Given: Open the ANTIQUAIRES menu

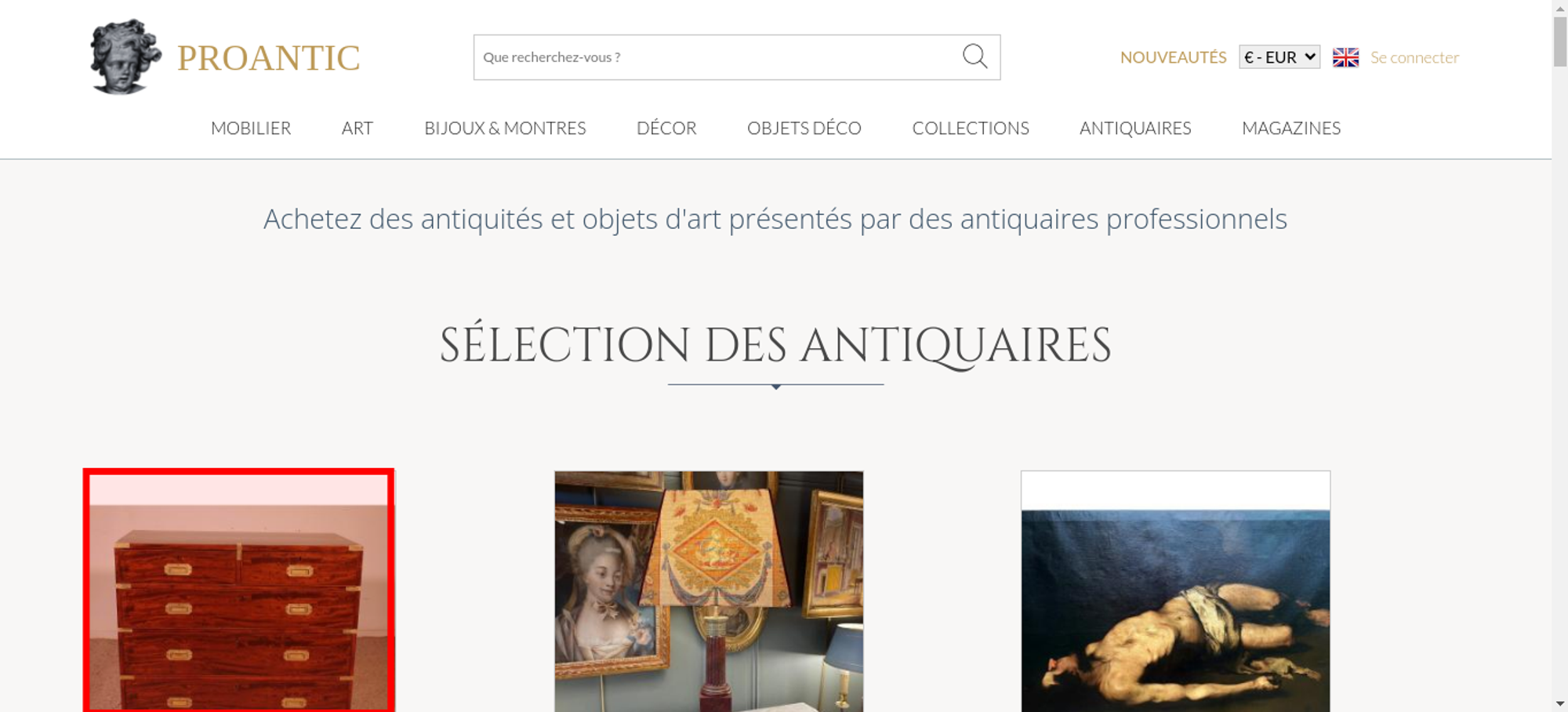Looking at the screenshot, I should (1135, 128).
